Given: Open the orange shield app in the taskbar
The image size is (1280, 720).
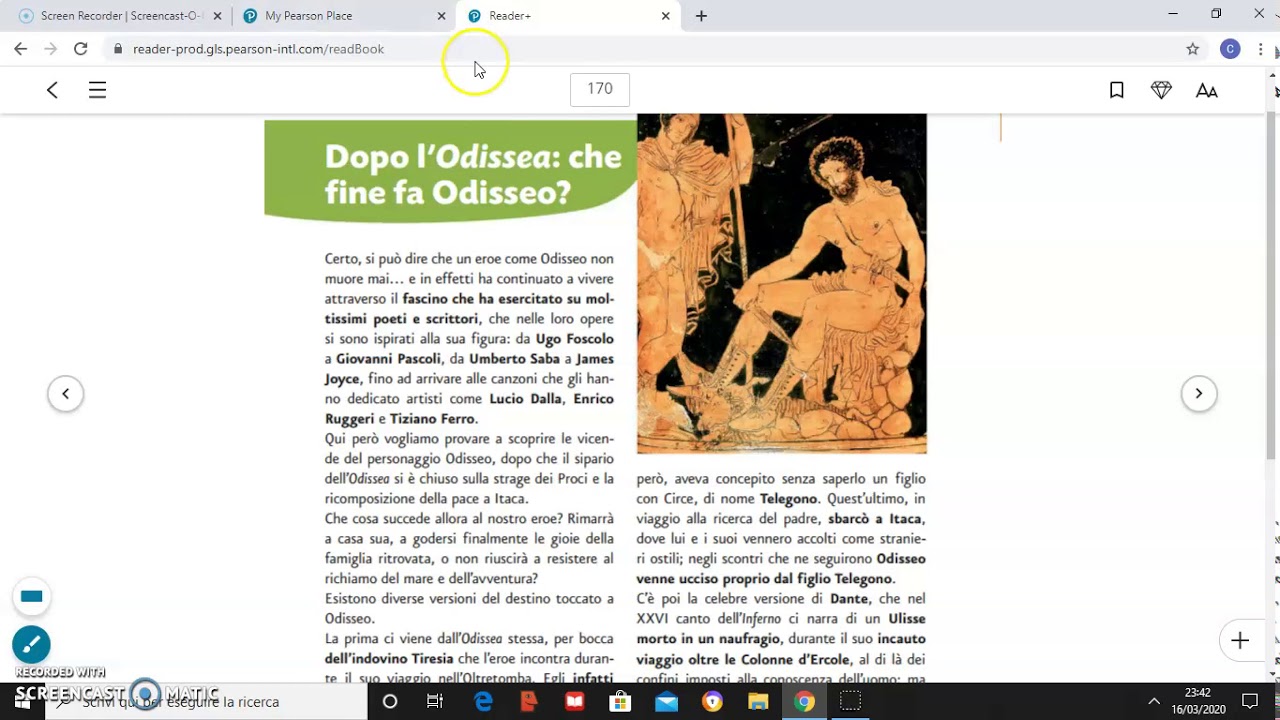Looking at the screenshot, I should [712, 702].
